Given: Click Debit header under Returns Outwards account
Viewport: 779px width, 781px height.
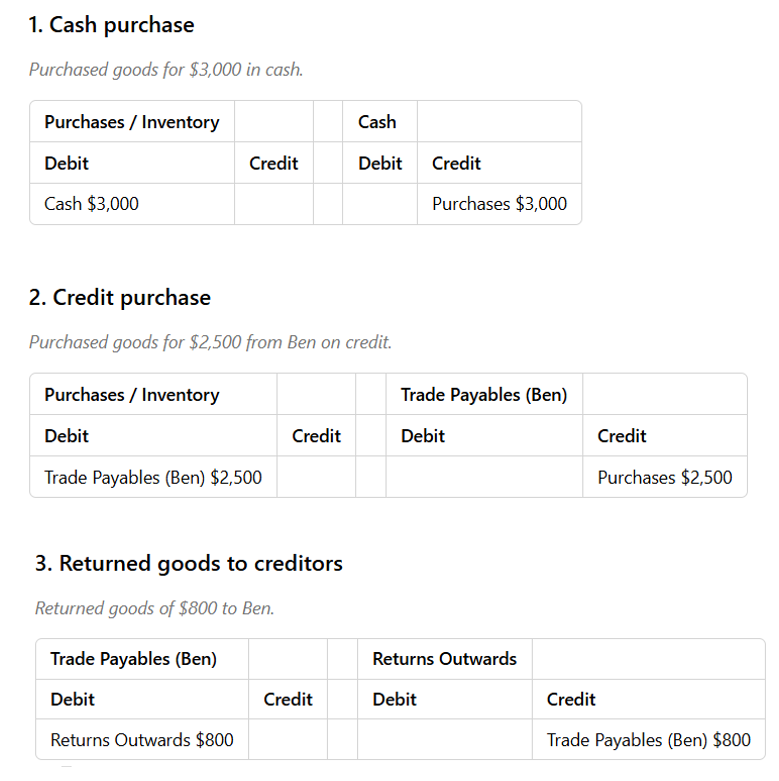Looking at the screenshot, I should (394, 699).
